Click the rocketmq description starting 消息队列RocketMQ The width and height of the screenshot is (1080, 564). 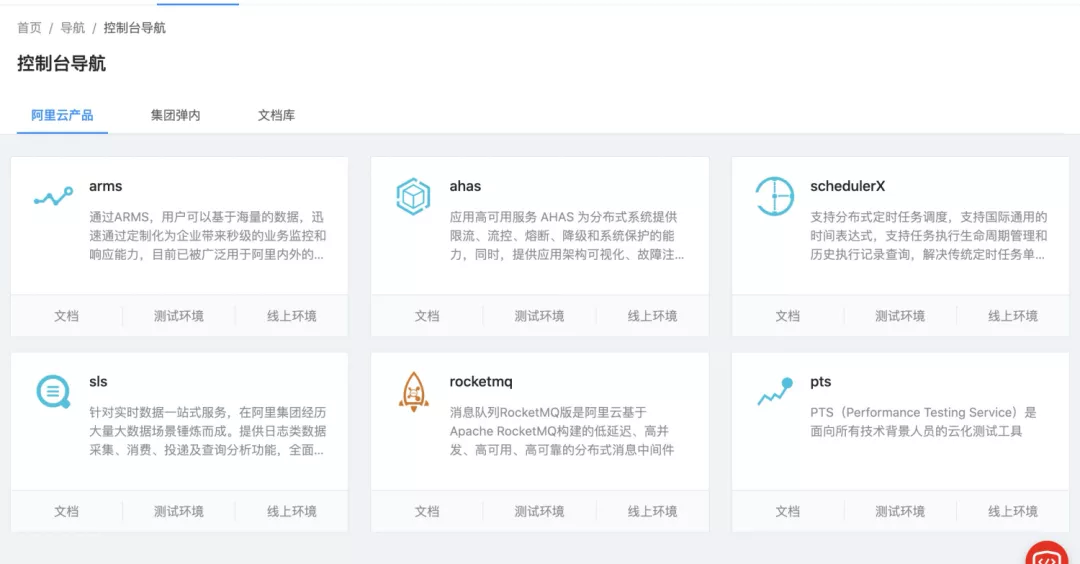tap(562, 431)
